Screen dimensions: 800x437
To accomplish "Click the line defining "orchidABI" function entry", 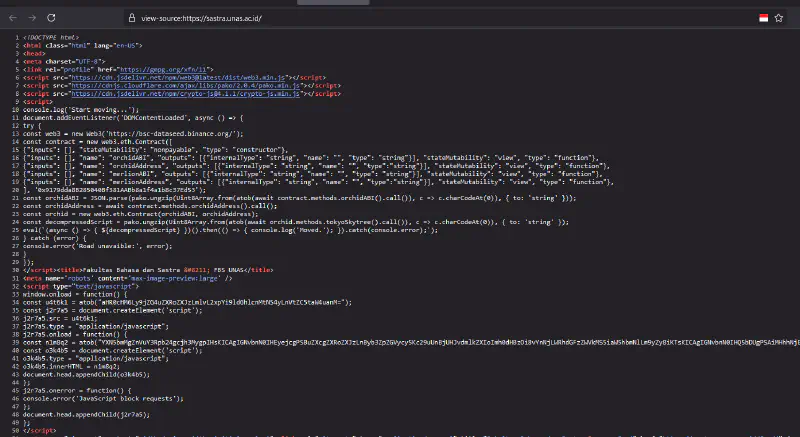I will [311, 158].
